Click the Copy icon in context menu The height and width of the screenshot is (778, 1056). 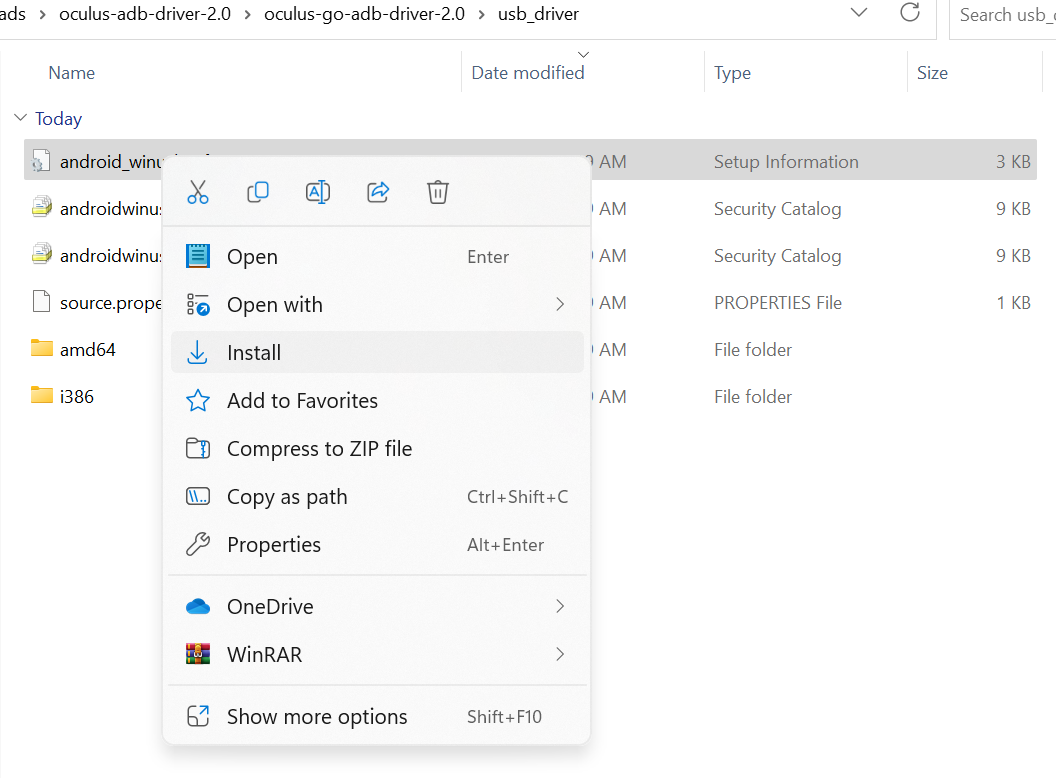pyautogui.click(x=258, y=192)
